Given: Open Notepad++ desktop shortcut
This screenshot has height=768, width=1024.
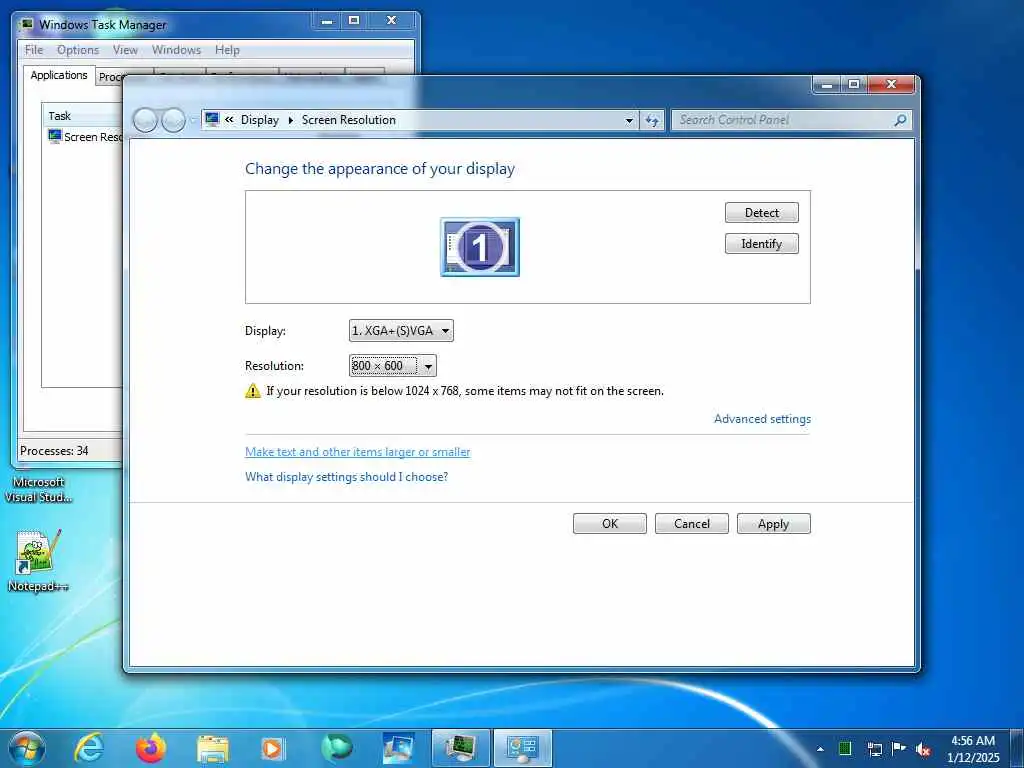Looking at the screenshot, I should (x=38, y=560).
